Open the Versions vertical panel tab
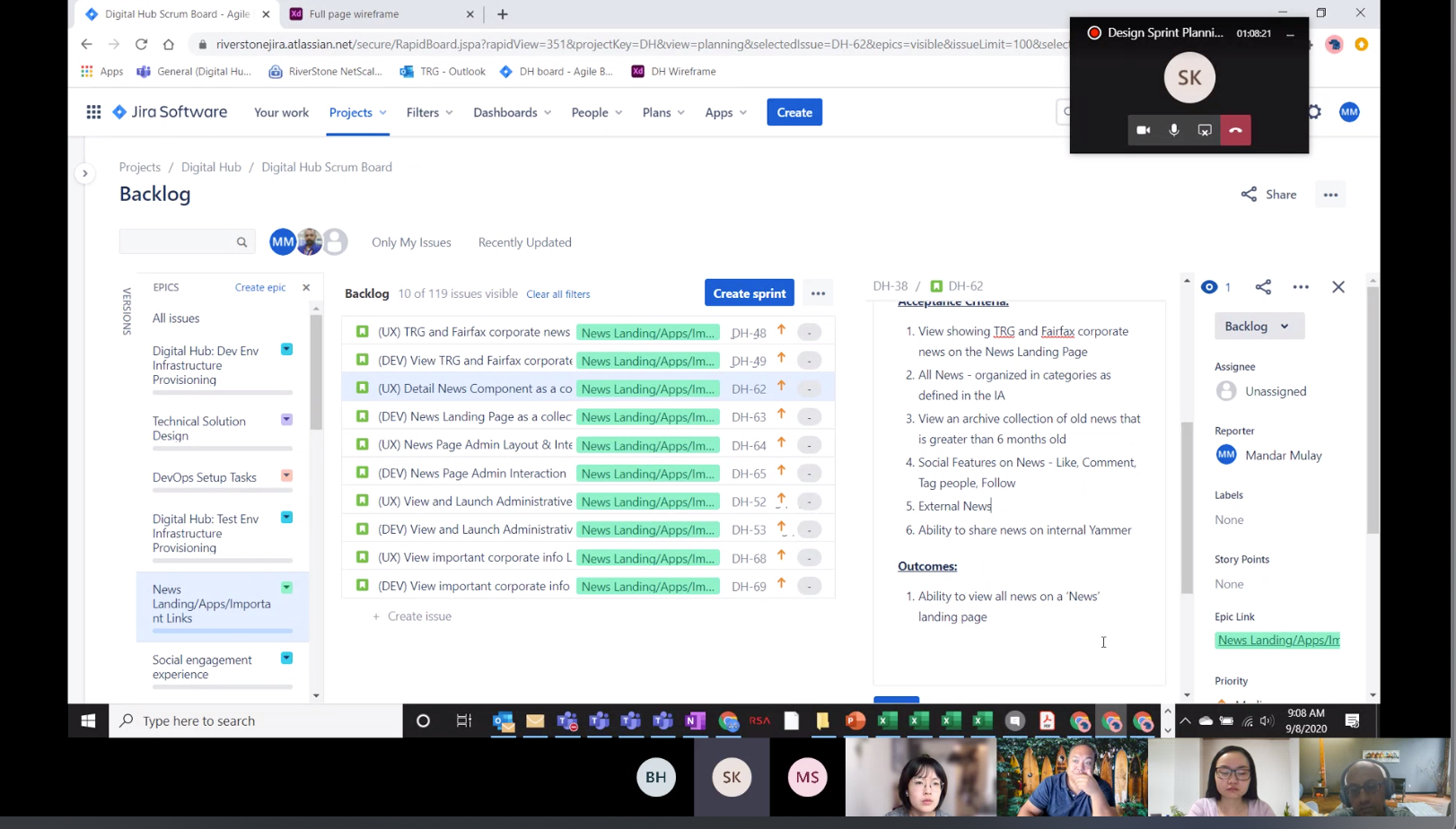 click(x=127, y=311)
